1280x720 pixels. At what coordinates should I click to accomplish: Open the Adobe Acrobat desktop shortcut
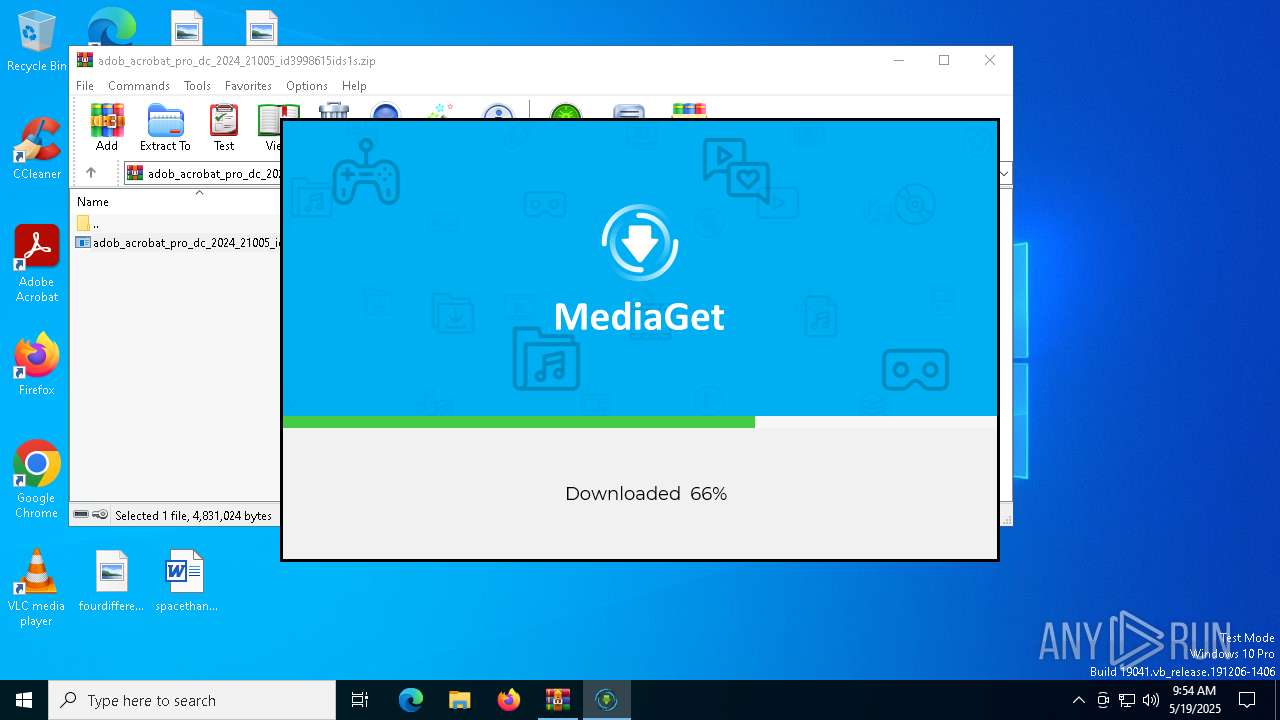(37, 264)
